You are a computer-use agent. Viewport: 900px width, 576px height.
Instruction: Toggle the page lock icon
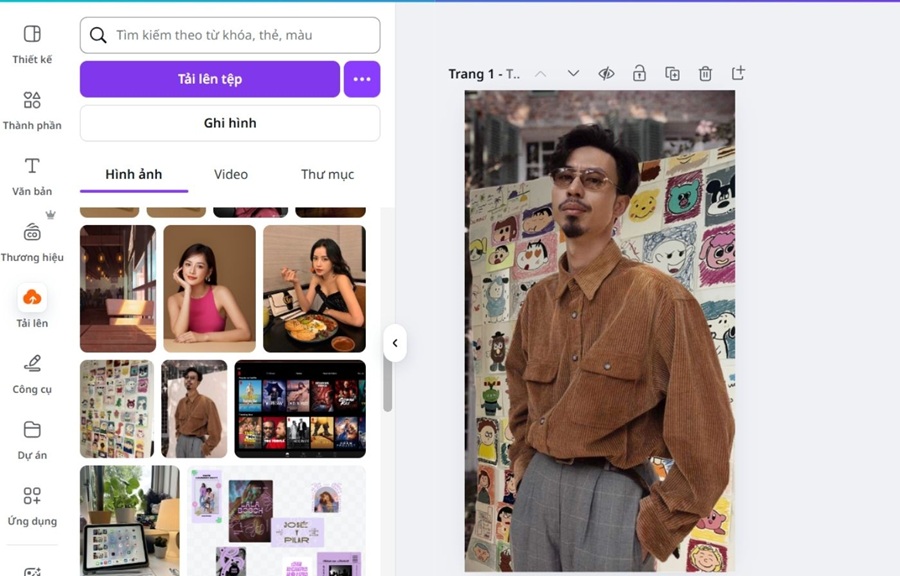click(639, 74)
